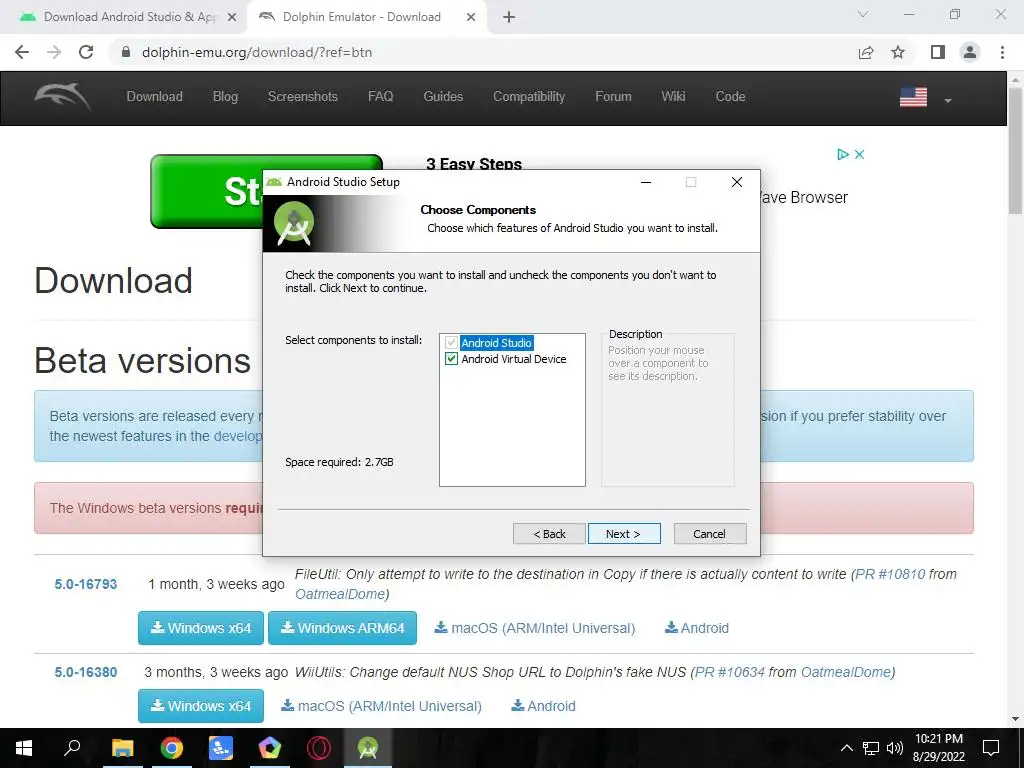
Task: Click the greyed Android Studio checkbox
Action: [451, 342]
